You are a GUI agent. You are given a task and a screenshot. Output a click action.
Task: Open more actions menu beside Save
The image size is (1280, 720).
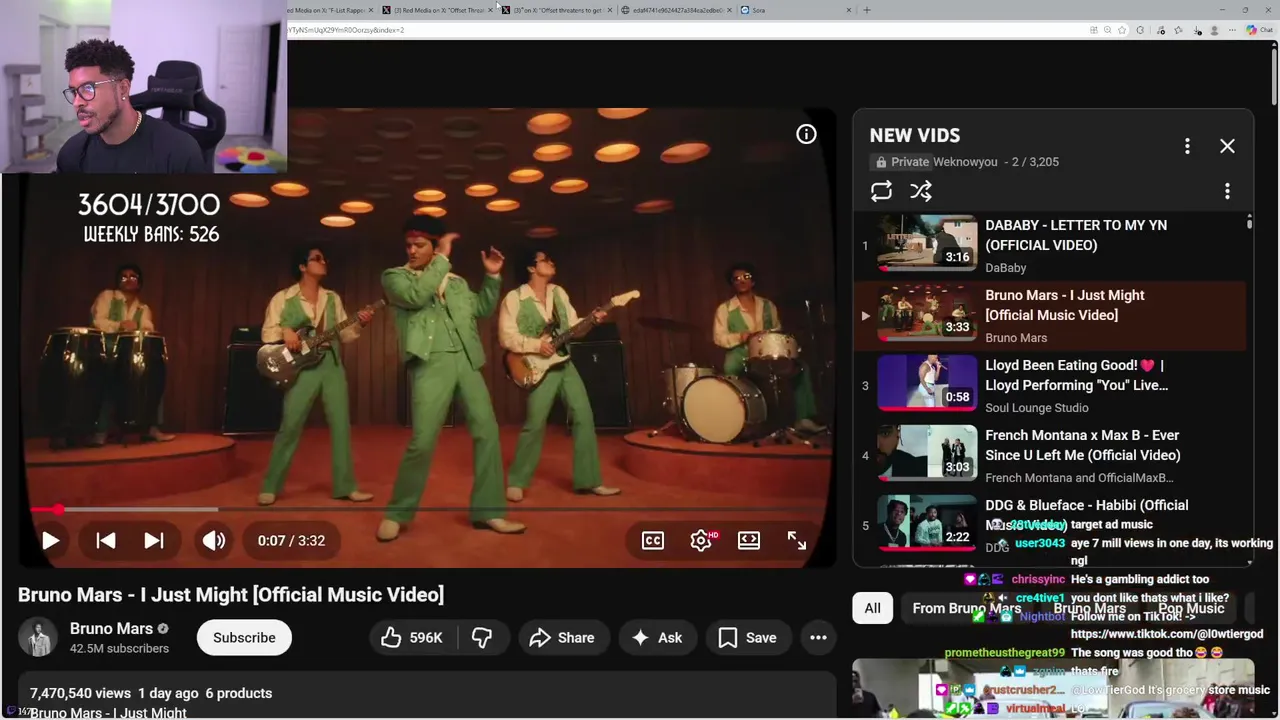coord(818,637)
